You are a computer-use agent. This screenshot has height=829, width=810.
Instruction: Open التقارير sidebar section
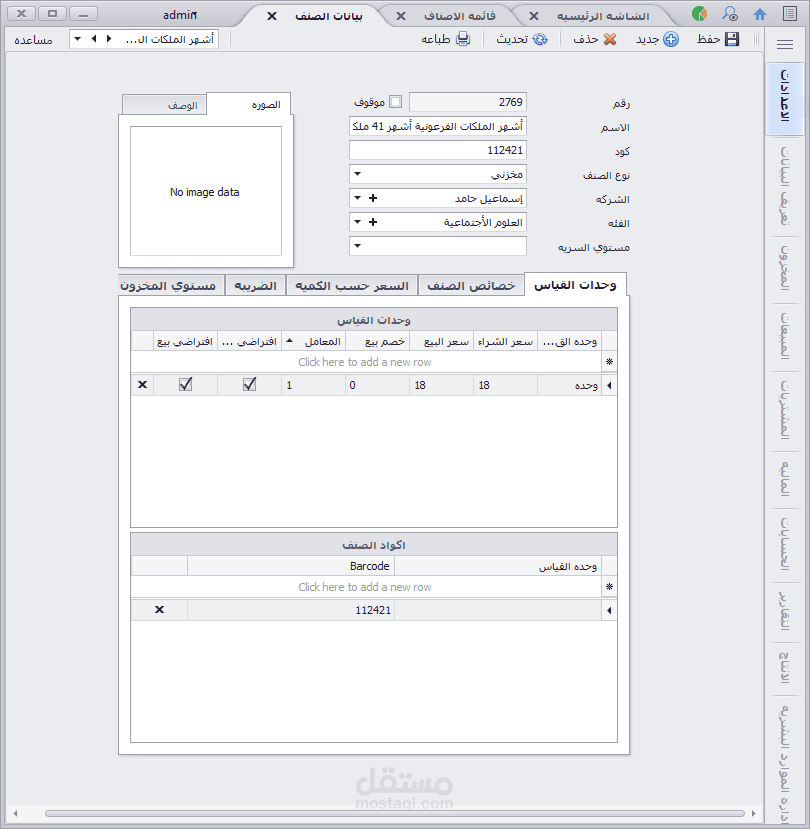click(785, 611)
